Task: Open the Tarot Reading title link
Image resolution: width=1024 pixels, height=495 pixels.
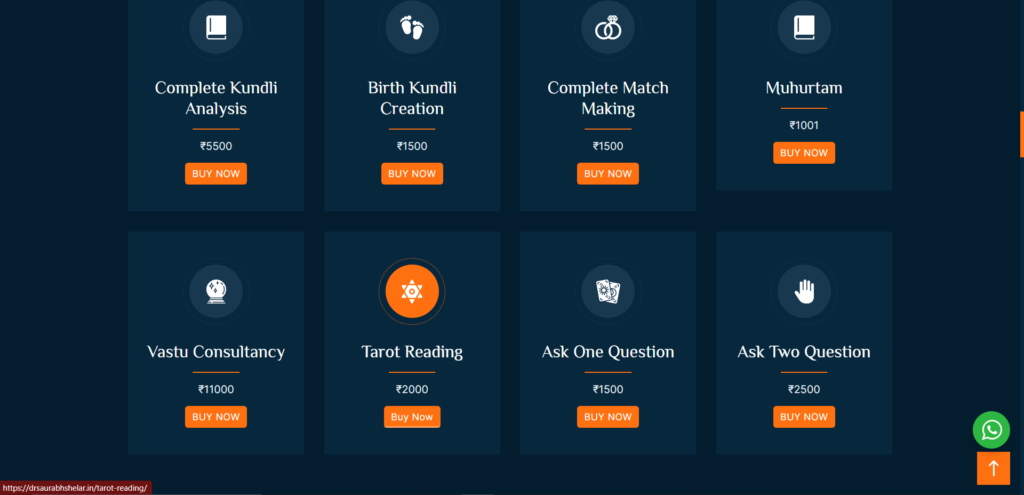Action: tap(412, 352)
